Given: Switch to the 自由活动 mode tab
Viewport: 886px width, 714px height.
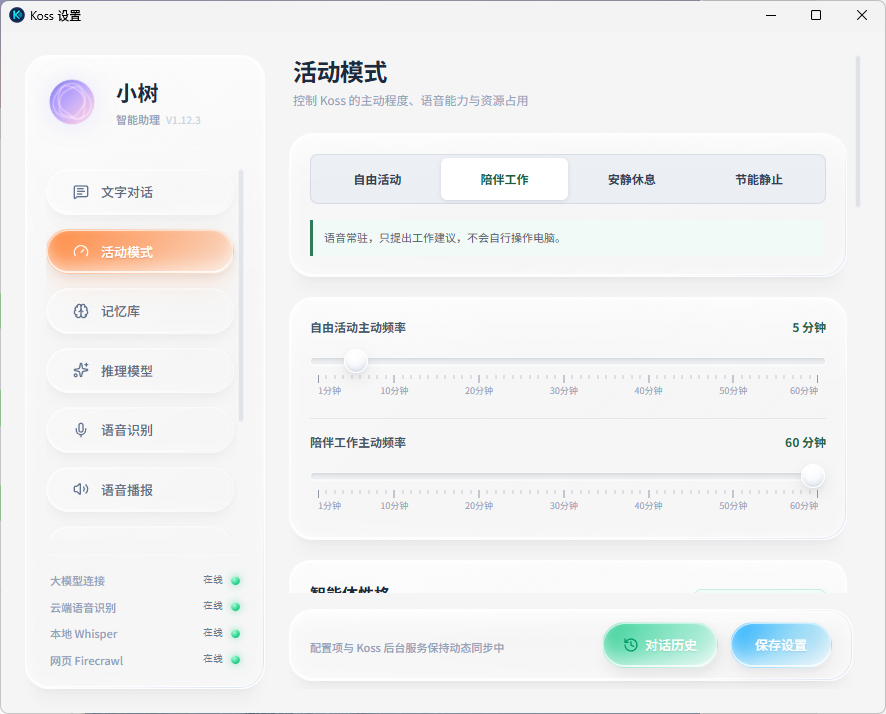Looking at the screenshot, I should pos(377,180).
